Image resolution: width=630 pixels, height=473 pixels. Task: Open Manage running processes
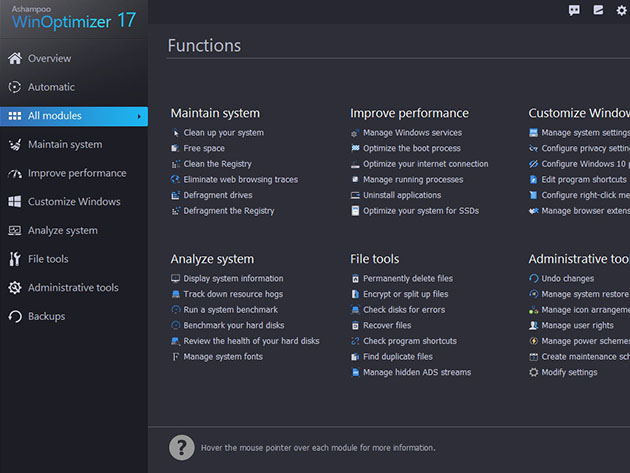coord(413,180)
